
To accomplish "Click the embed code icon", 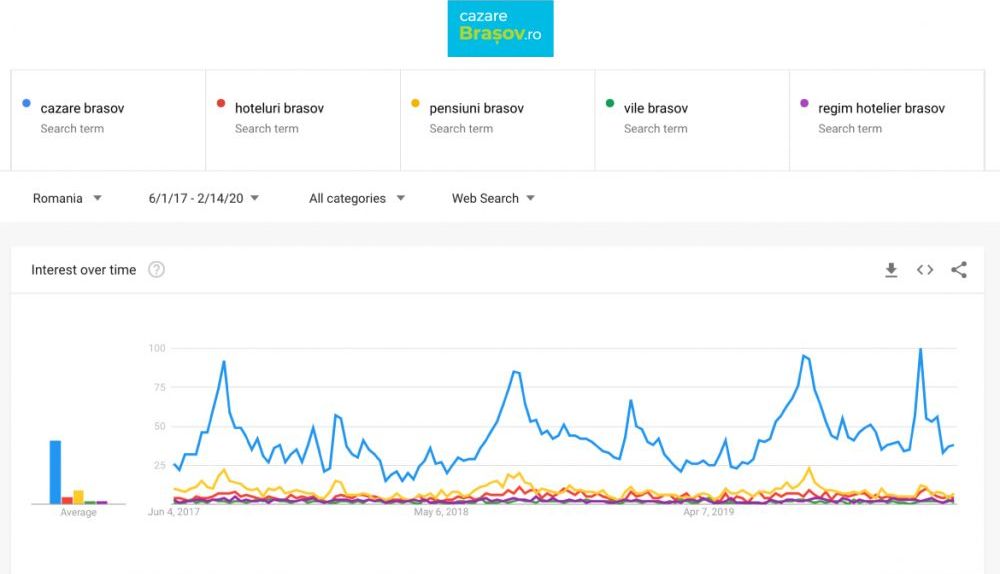I will click(925, 270).
